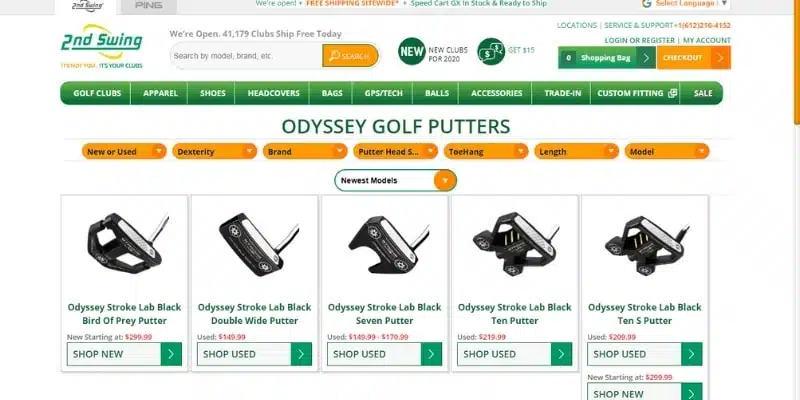Click the search by model input field
Screen dimensions: 800x400
coord(246,56)
